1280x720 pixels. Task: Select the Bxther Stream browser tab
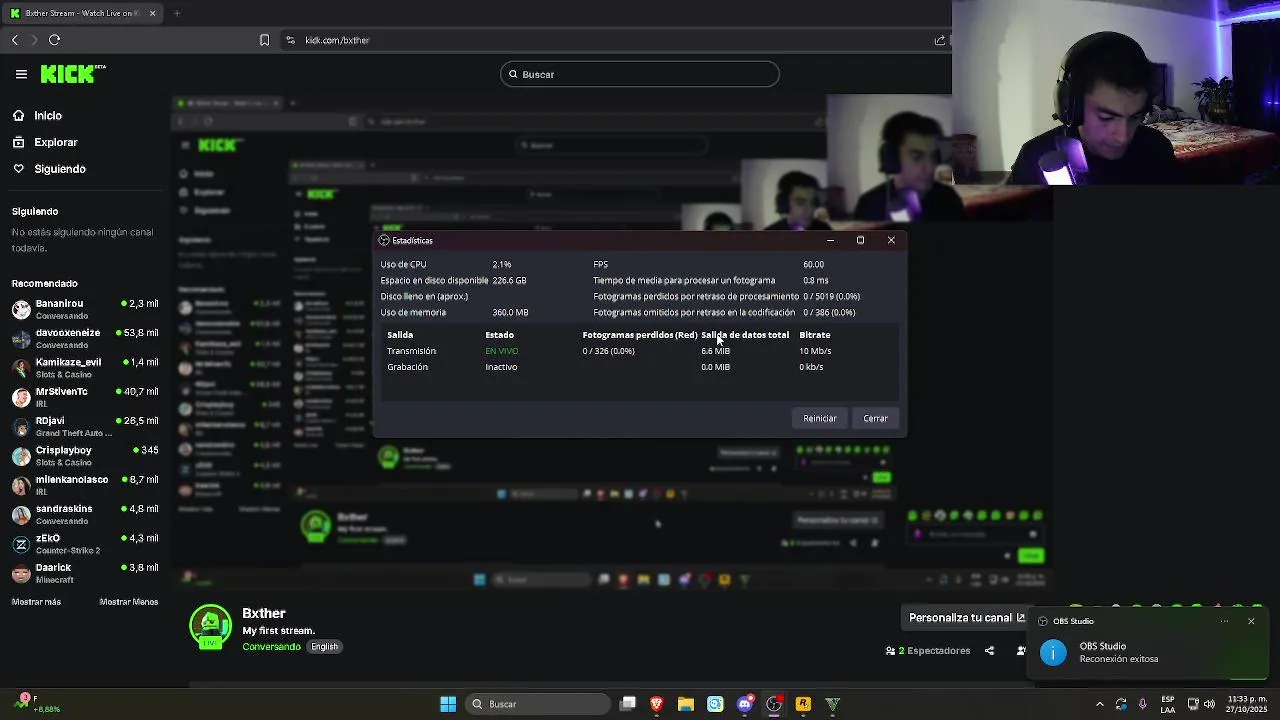(82, 13)
